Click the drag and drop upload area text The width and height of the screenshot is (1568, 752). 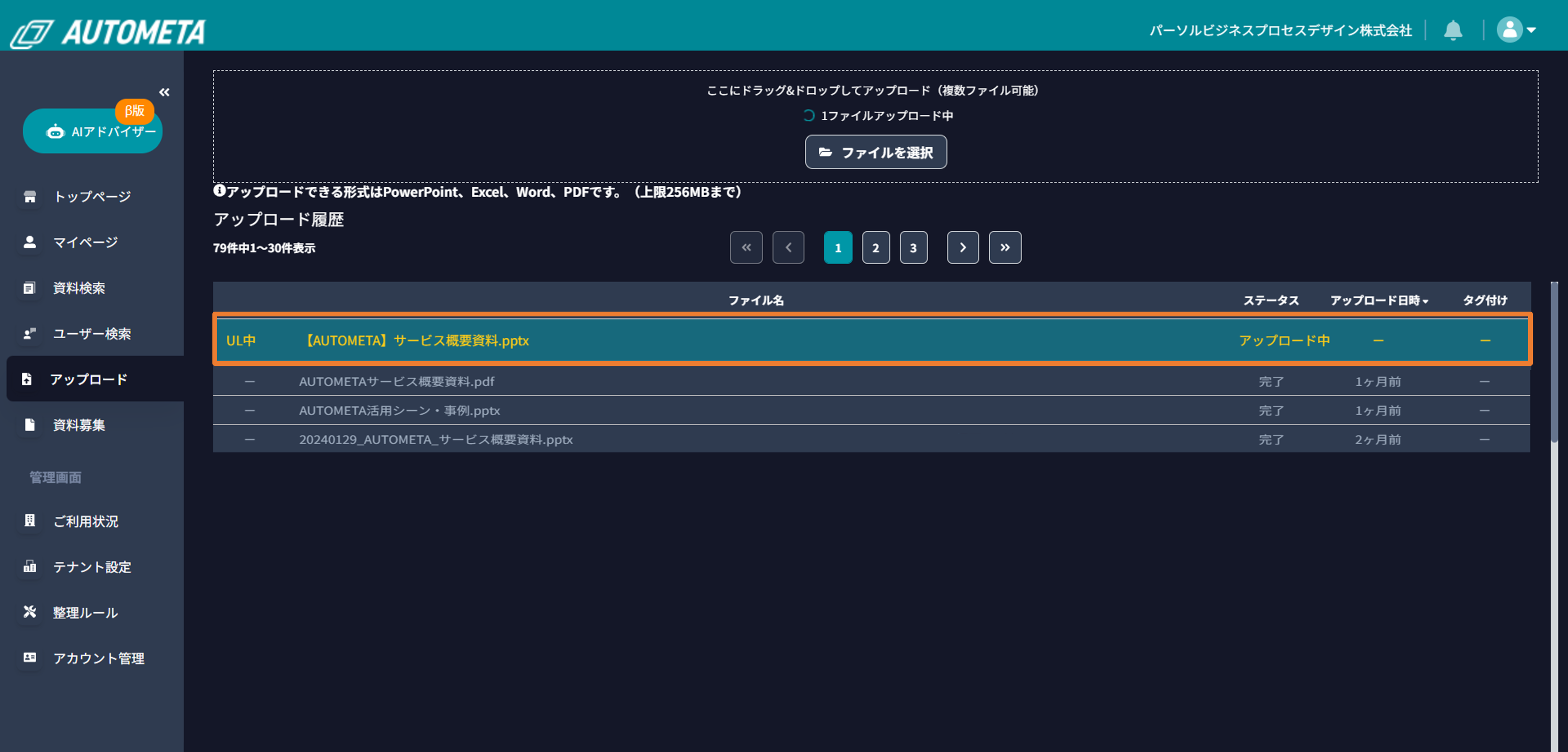pos(872,91)
